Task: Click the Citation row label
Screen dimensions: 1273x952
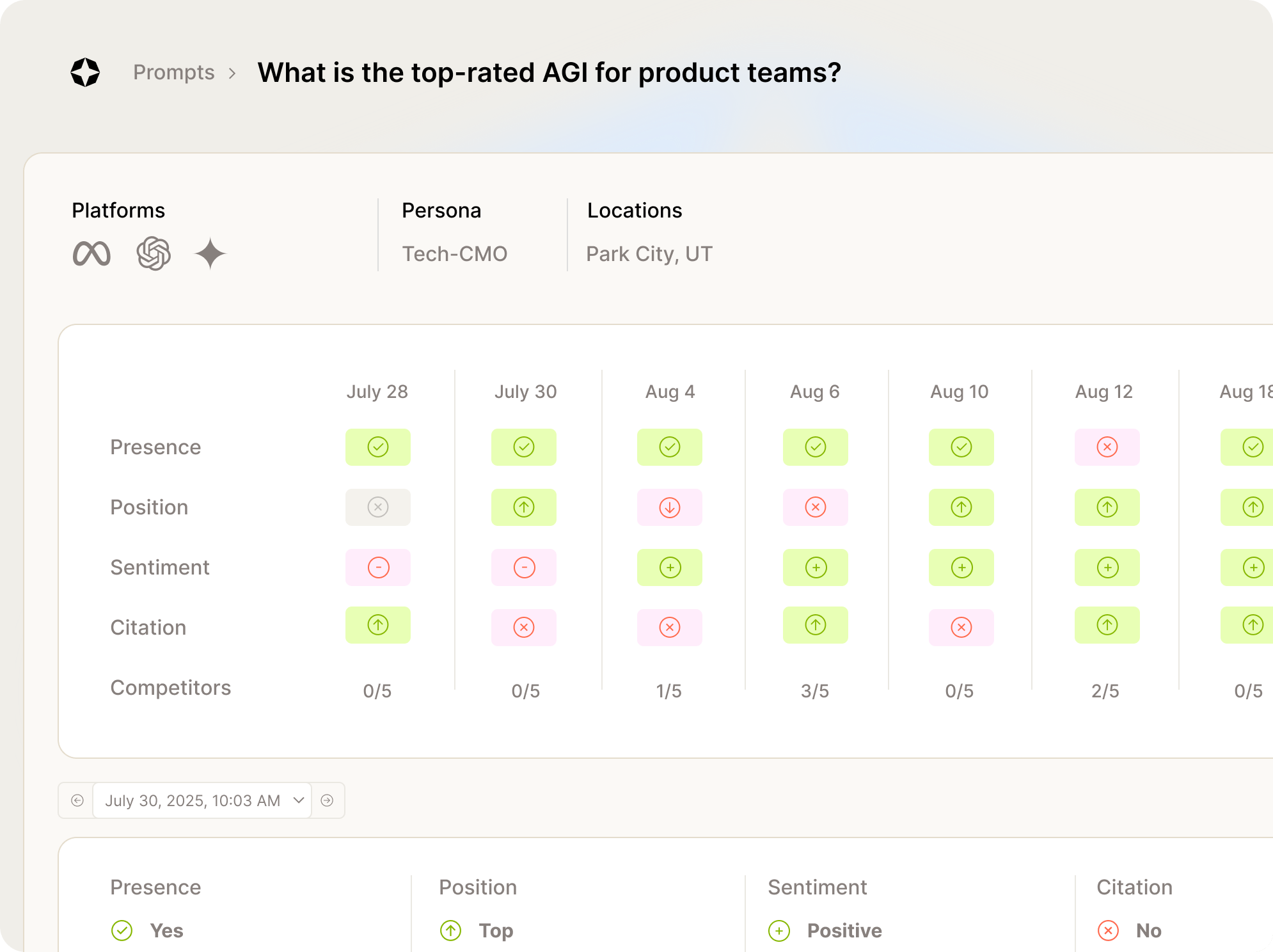Action: coord(148,628)
